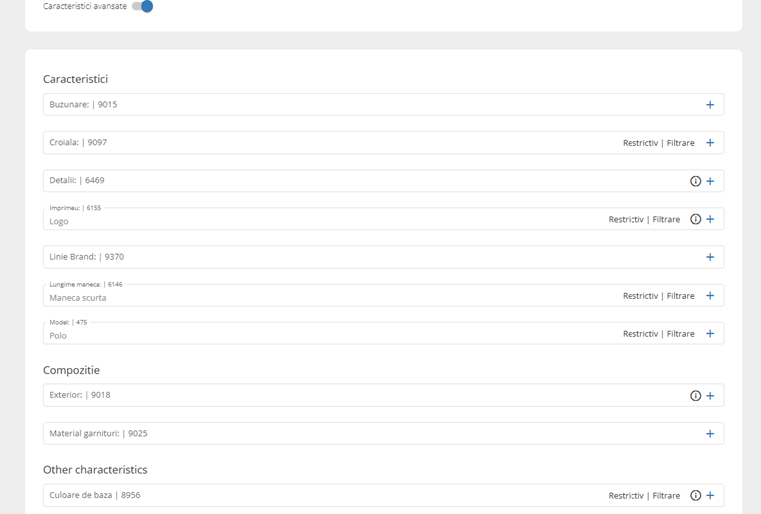Click Restrictiv | Filtrare in Lungime maneca row
This screenshot has width=761, height=514.
658,296
